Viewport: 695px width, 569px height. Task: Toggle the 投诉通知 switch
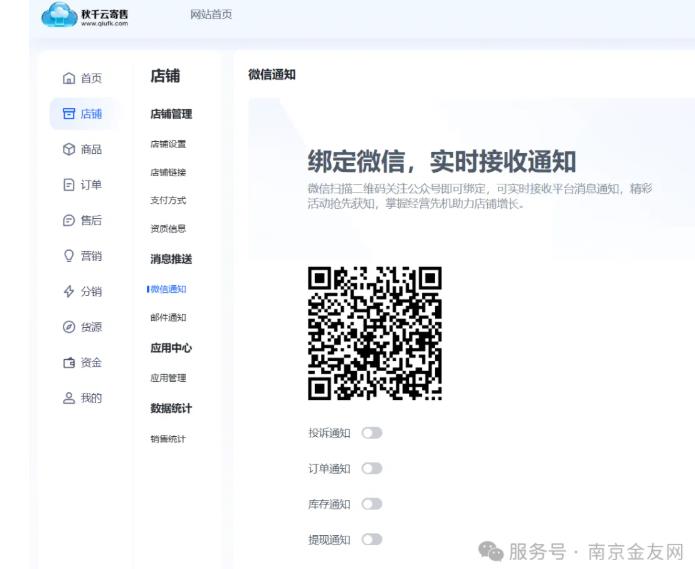point(371,433)
